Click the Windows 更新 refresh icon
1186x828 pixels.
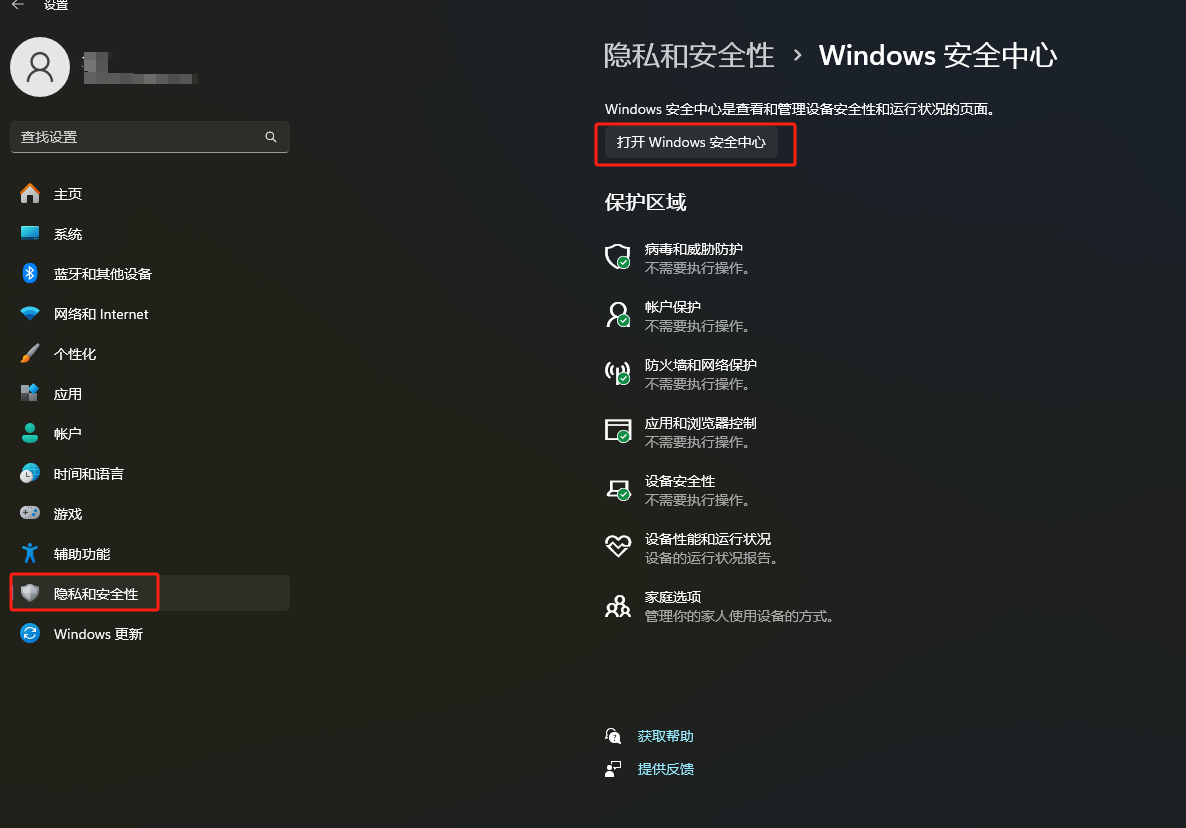coord(30,634)
